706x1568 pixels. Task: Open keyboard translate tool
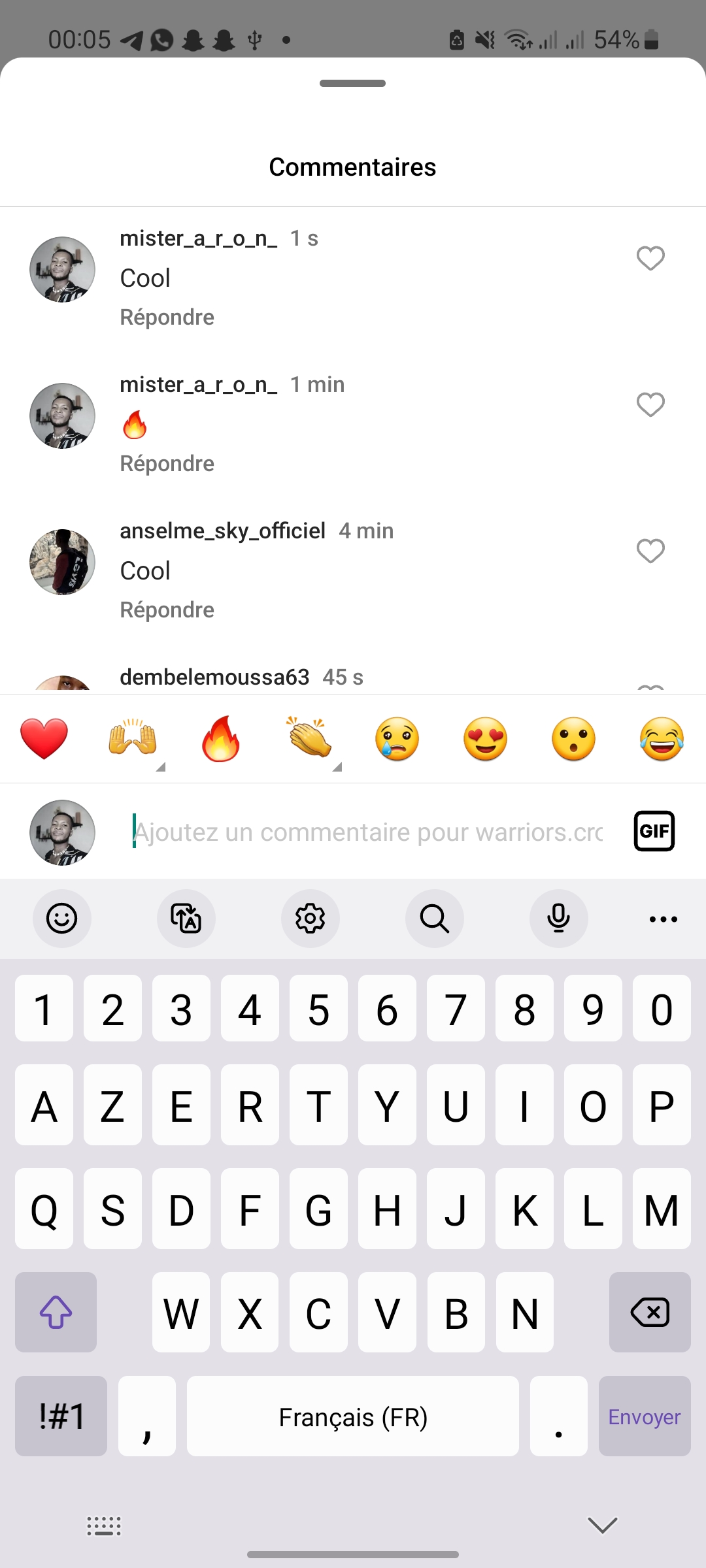[186, 919]
